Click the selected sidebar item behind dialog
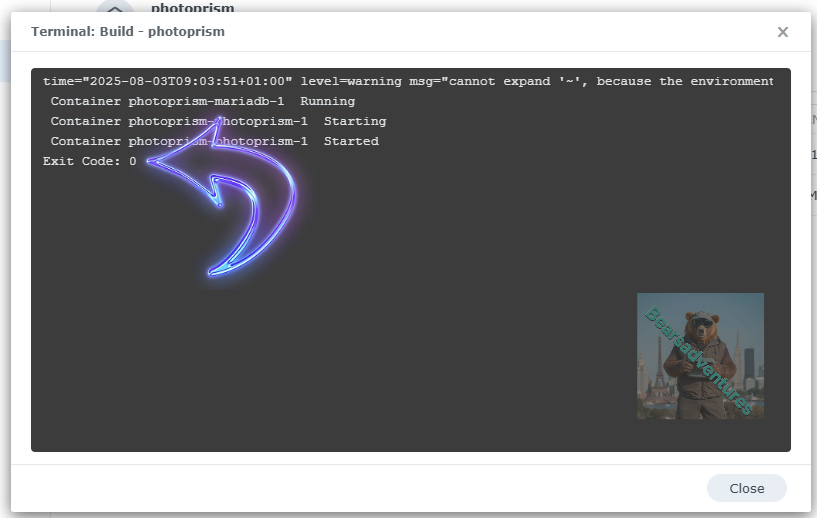The width and height of the screenshot is (817, 518). tap(5, 62)
